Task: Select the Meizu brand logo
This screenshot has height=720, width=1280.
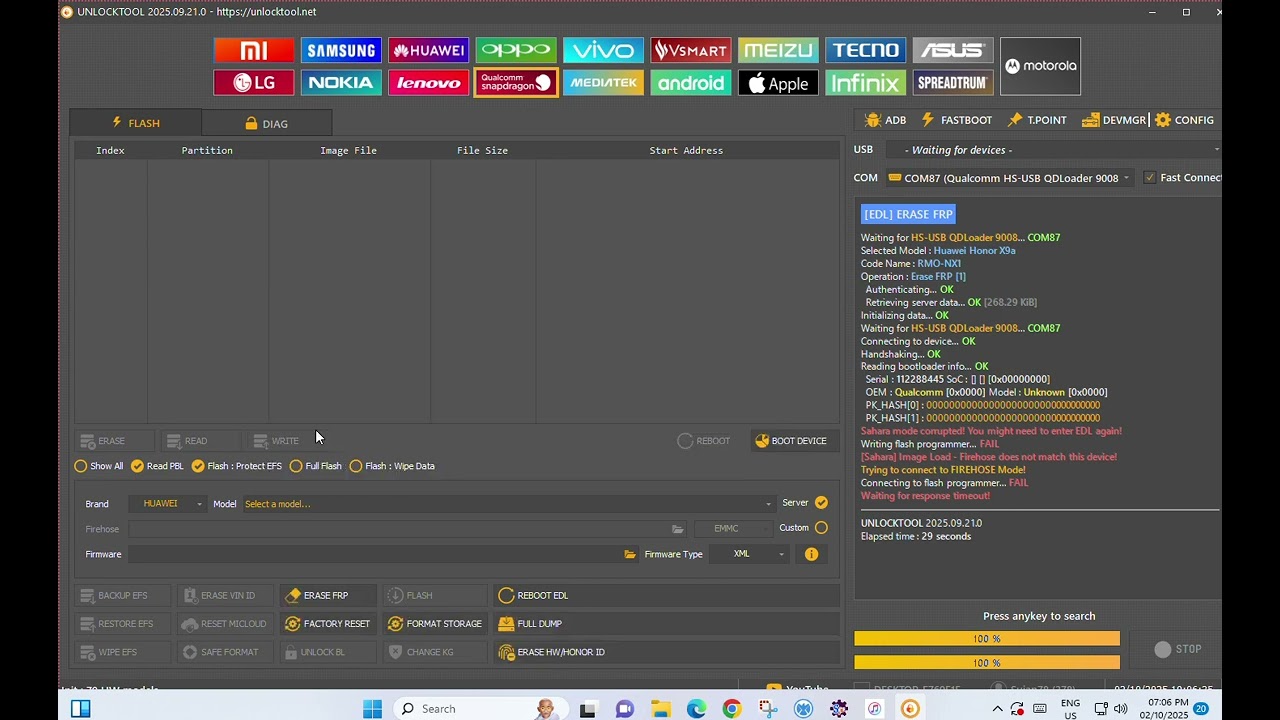Action: click(x=778, y=50)
